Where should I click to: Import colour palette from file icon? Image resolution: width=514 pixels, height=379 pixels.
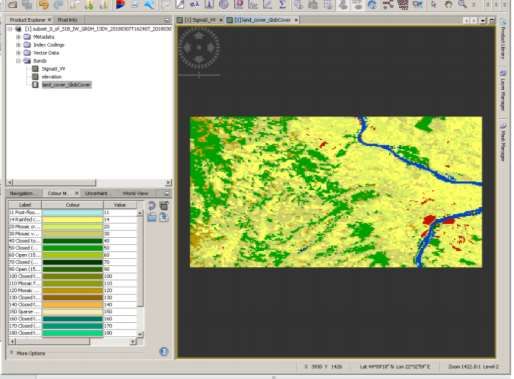point(152,217)
